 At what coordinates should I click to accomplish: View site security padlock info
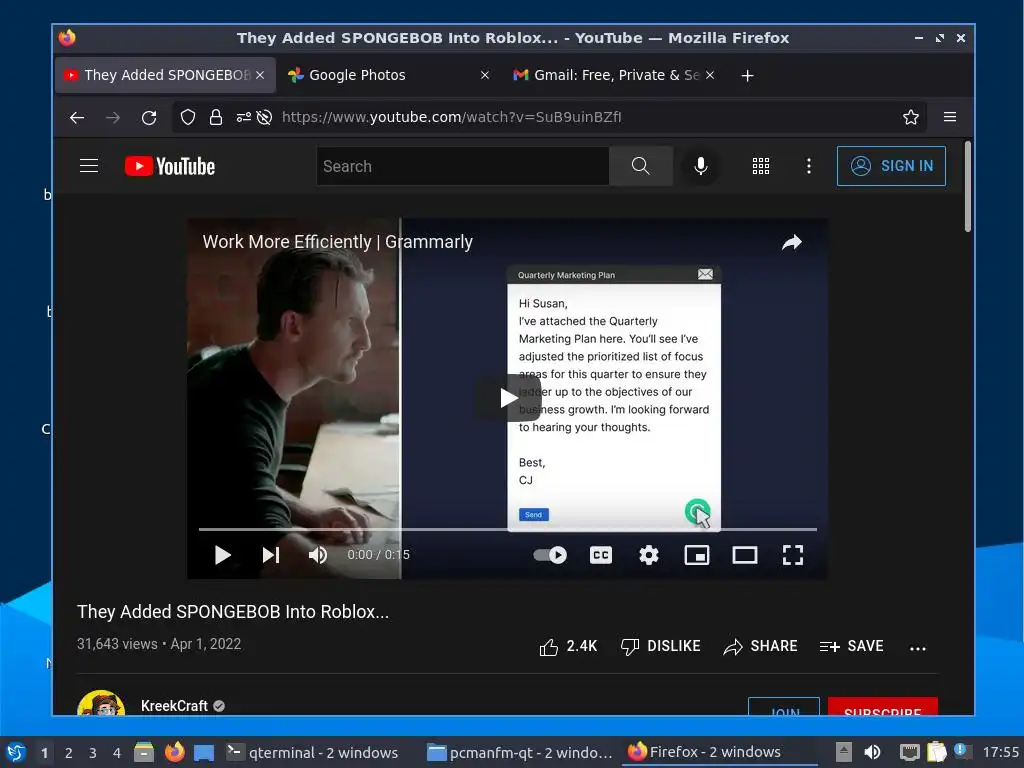216,118
